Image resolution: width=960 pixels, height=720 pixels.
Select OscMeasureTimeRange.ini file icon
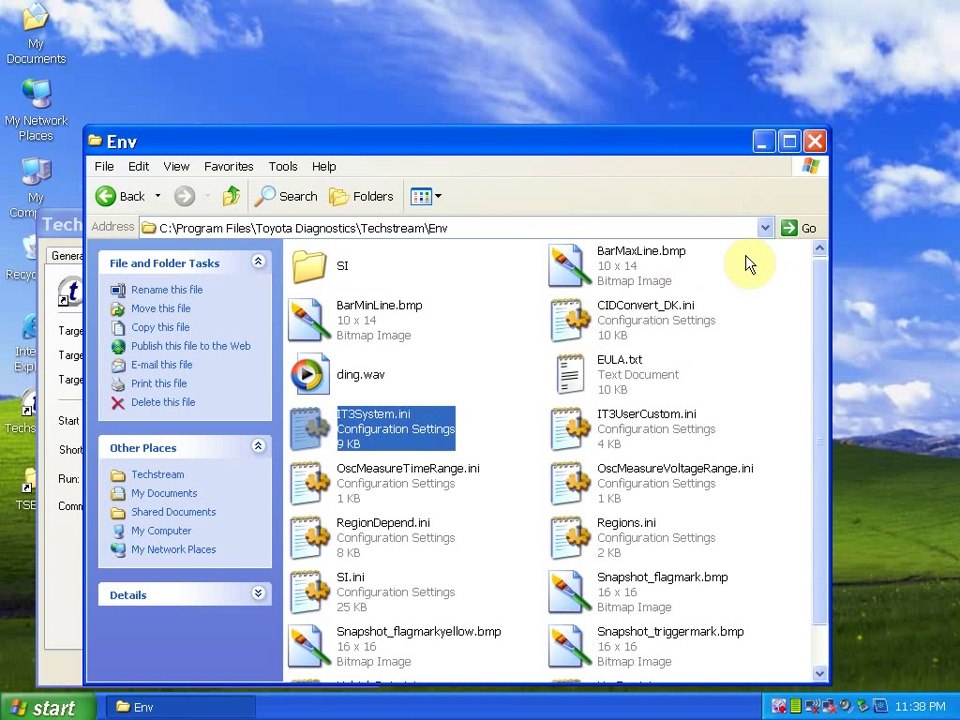click(309, 483)
